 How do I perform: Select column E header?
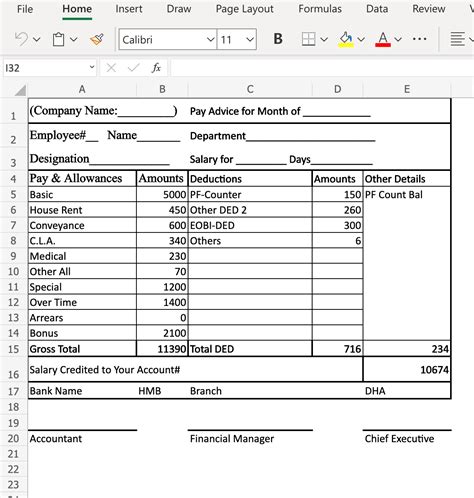click(407, 89)
